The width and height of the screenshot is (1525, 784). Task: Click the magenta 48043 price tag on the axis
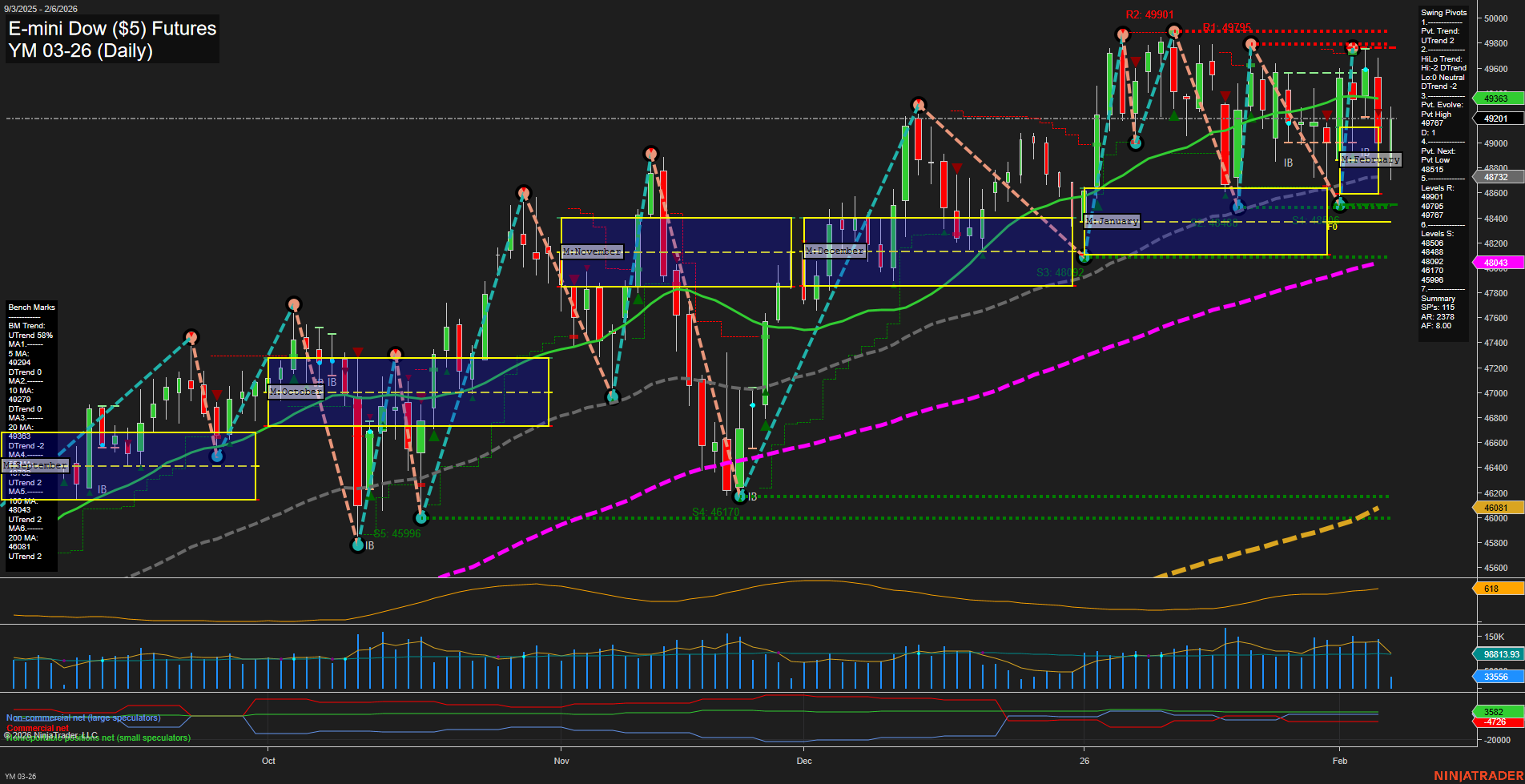pyautogui.click(x=1496, y=263)
